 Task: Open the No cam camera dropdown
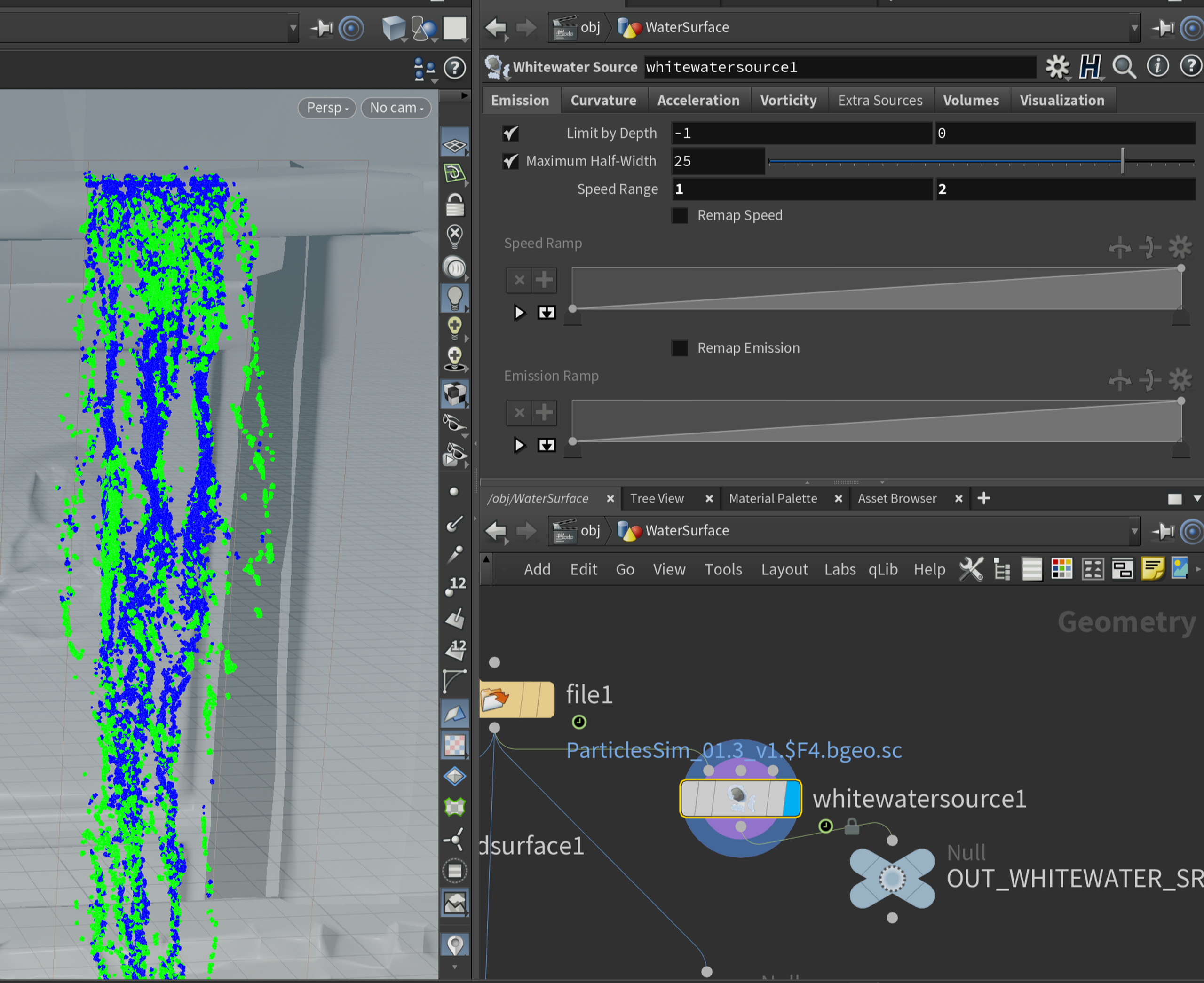click(x=396, y=108)
